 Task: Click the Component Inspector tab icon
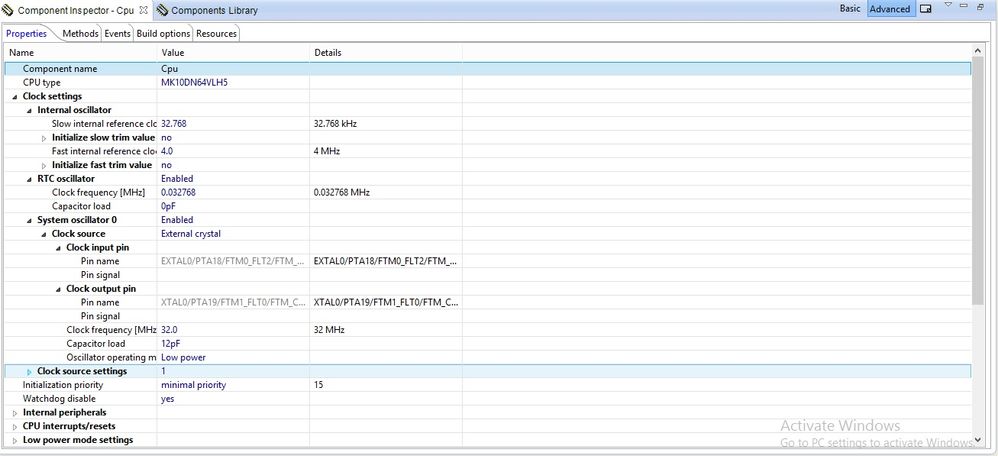[x=8, y=10]
